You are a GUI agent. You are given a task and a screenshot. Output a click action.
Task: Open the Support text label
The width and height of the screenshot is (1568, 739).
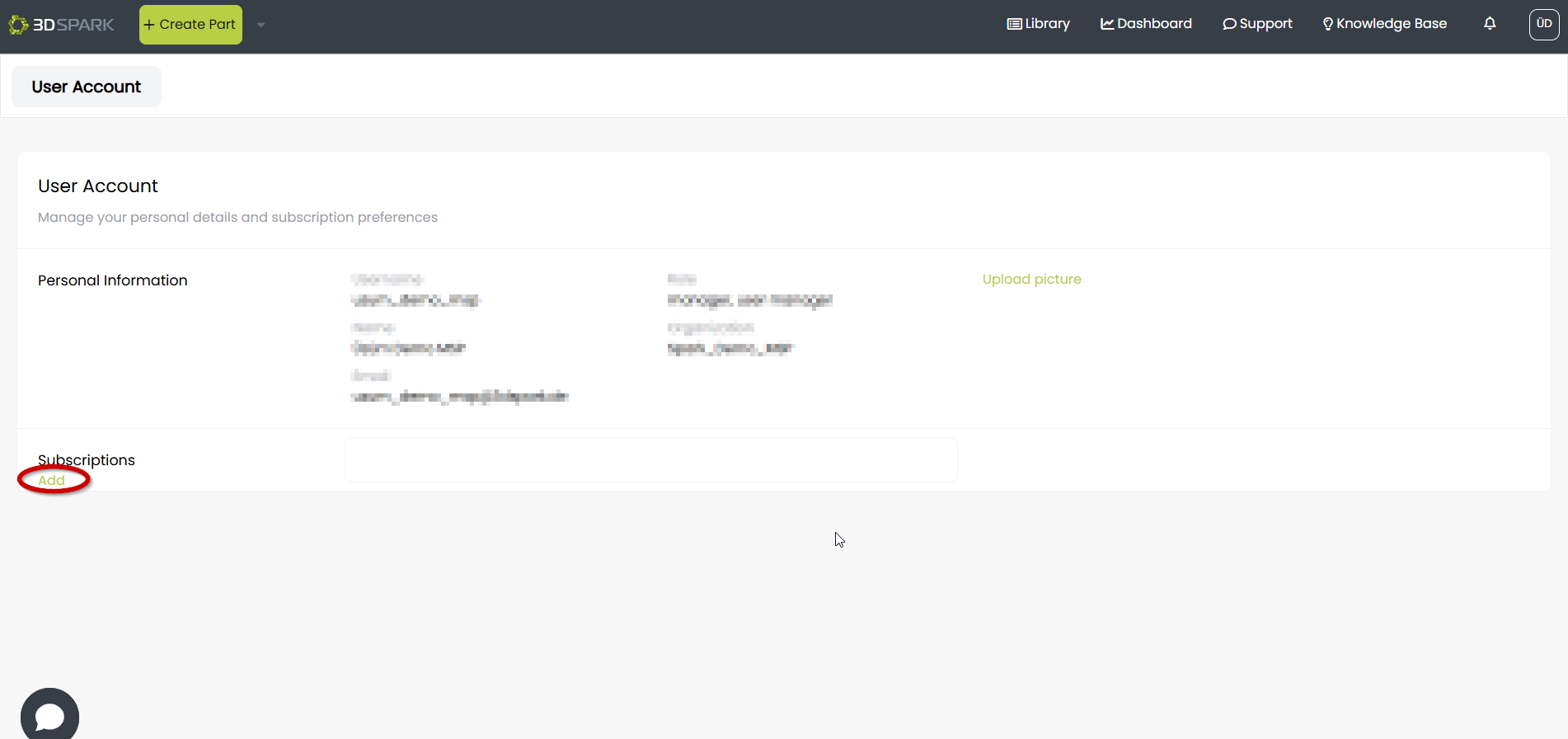pyautogui.click(x=1265, y=24)
